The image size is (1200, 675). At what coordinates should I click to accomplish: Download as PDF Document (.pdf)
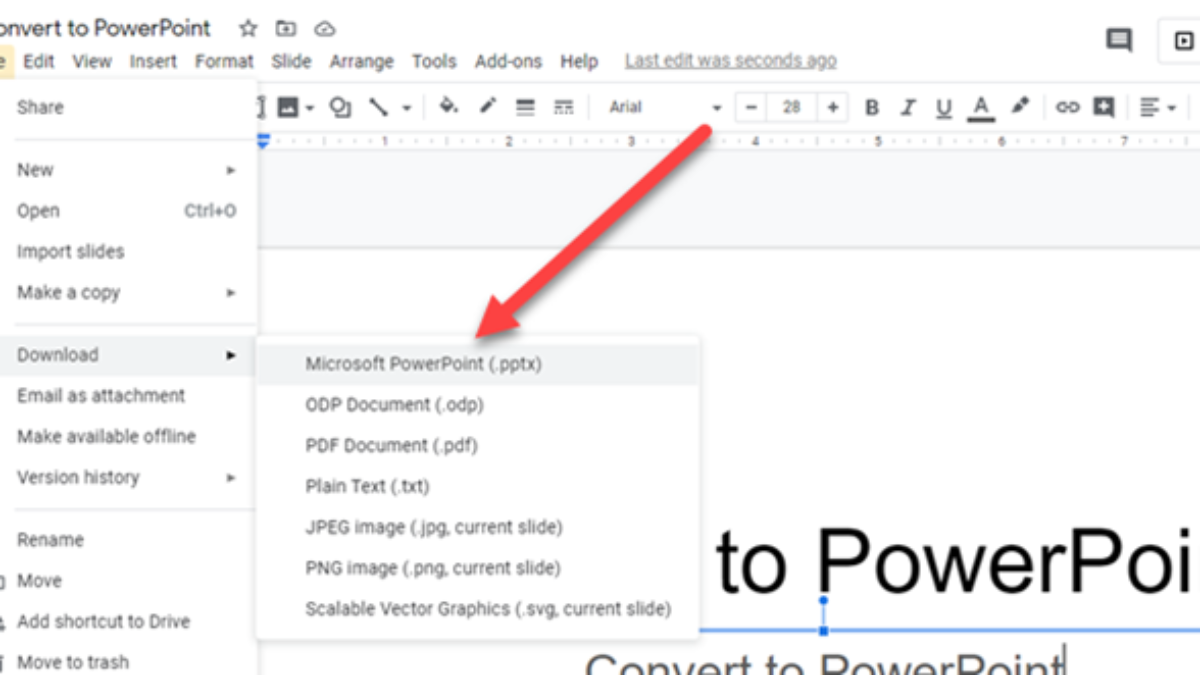click(x=478, y=446)
